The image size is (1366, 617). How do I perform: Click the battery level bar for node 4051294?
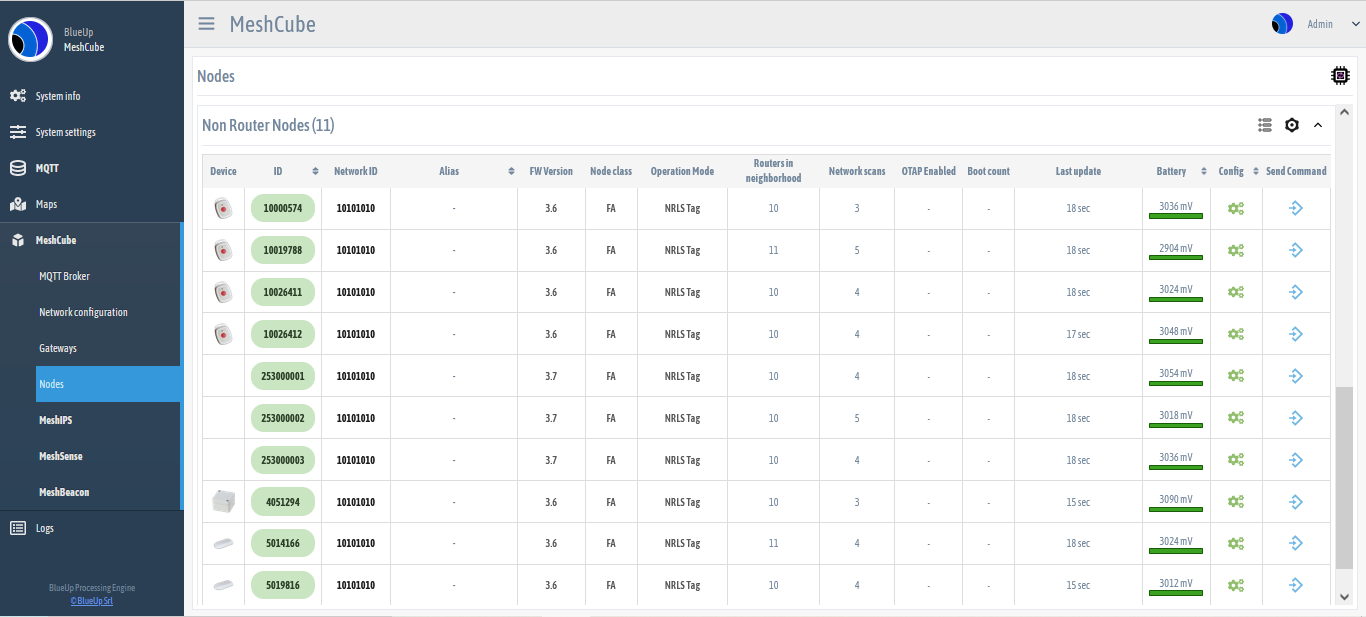pyautogui.click(x=1176, y=511)
